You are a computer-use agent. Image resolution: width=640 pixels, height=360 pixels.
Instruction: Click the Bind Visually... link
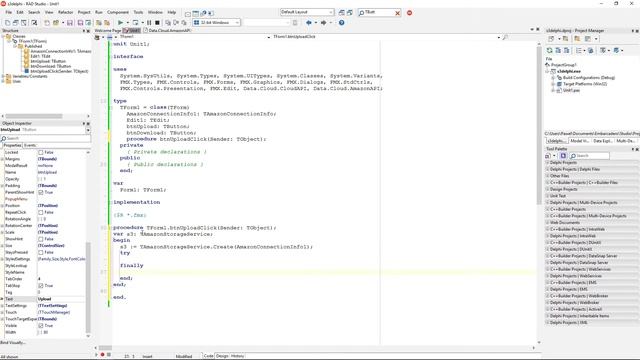[x=13, y=342]
